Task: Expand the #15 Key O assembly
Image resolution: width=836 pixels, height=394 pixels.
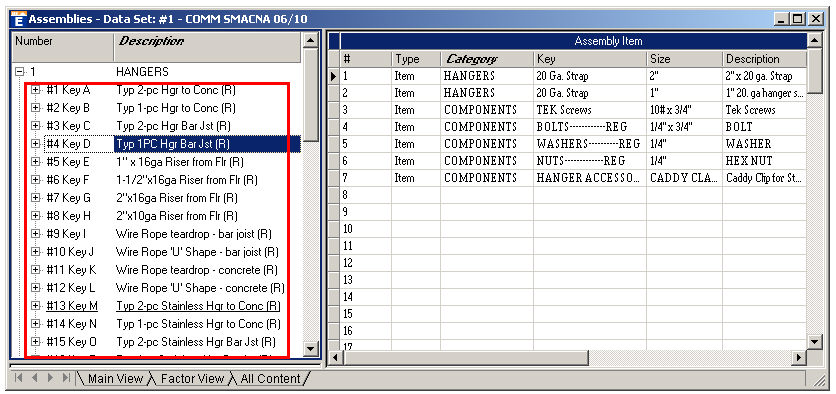Action: [x=36, y=342]
